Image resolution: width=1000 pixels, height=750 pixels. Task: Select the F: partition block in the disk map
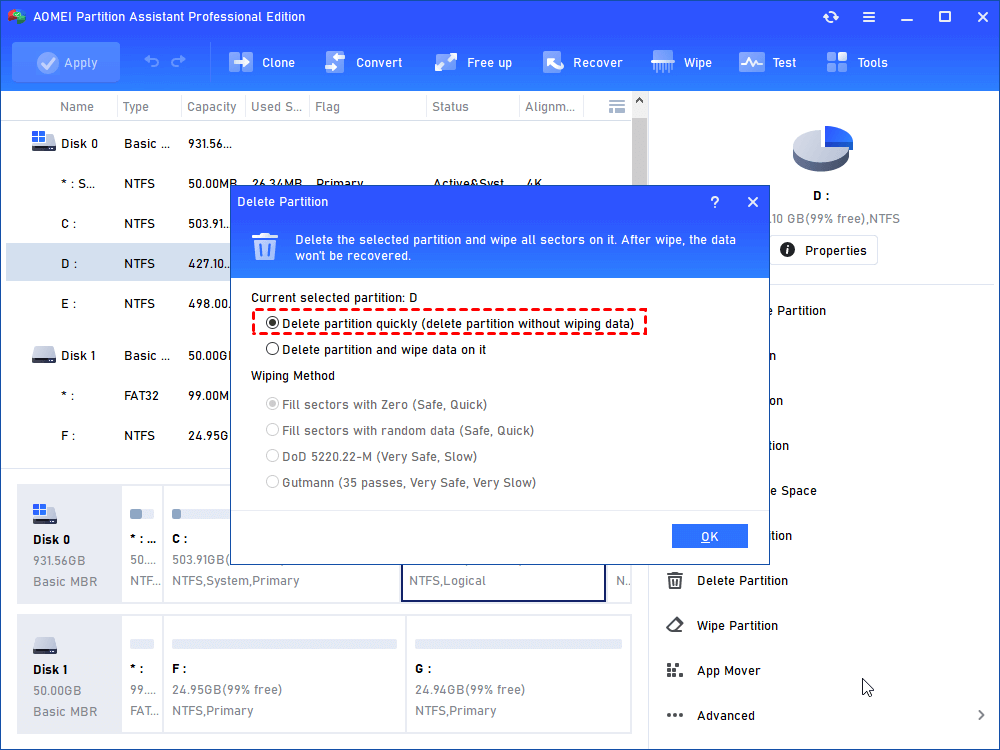284,675
